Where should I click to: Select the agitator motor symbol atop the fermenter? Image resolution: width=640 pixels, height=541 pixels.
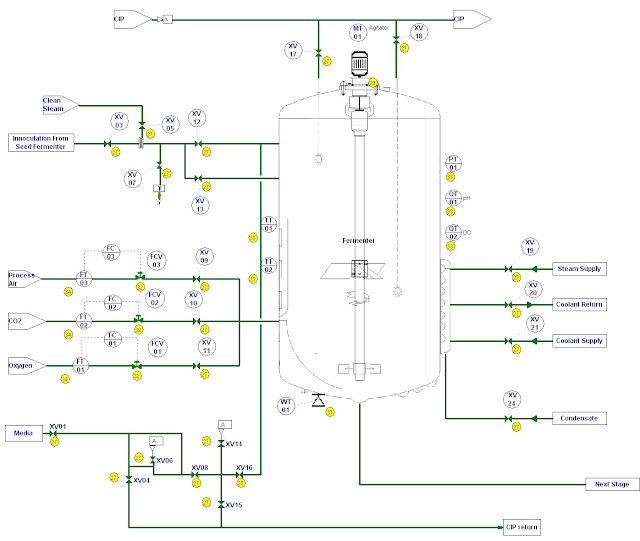(359, 64)
